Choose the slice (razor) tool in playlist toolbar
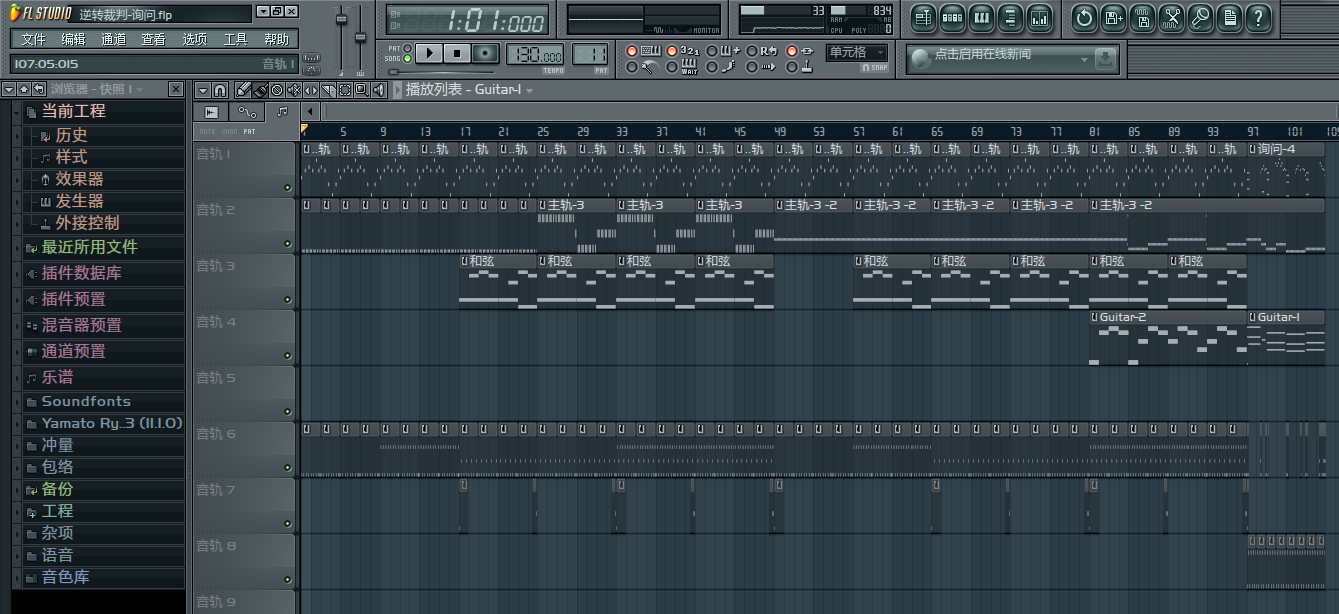This screenshot has width=1339, height=614. [x=327, y=90]
